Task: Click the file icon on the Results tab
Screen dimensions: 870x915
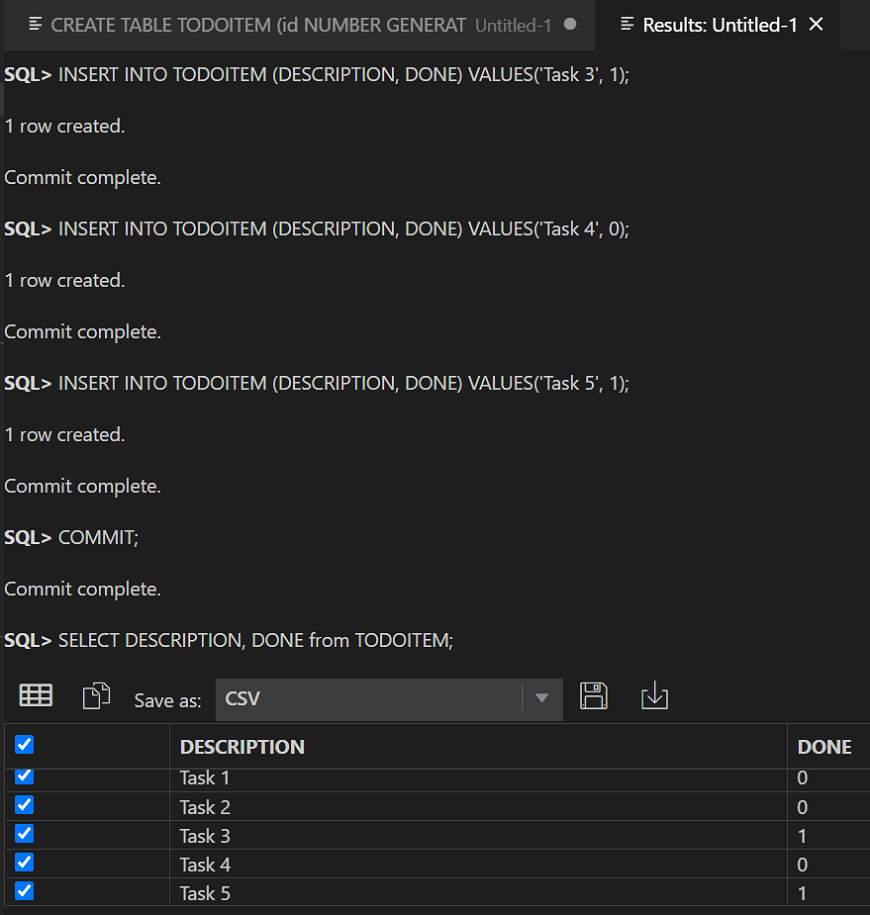Action: coord(628,24)
